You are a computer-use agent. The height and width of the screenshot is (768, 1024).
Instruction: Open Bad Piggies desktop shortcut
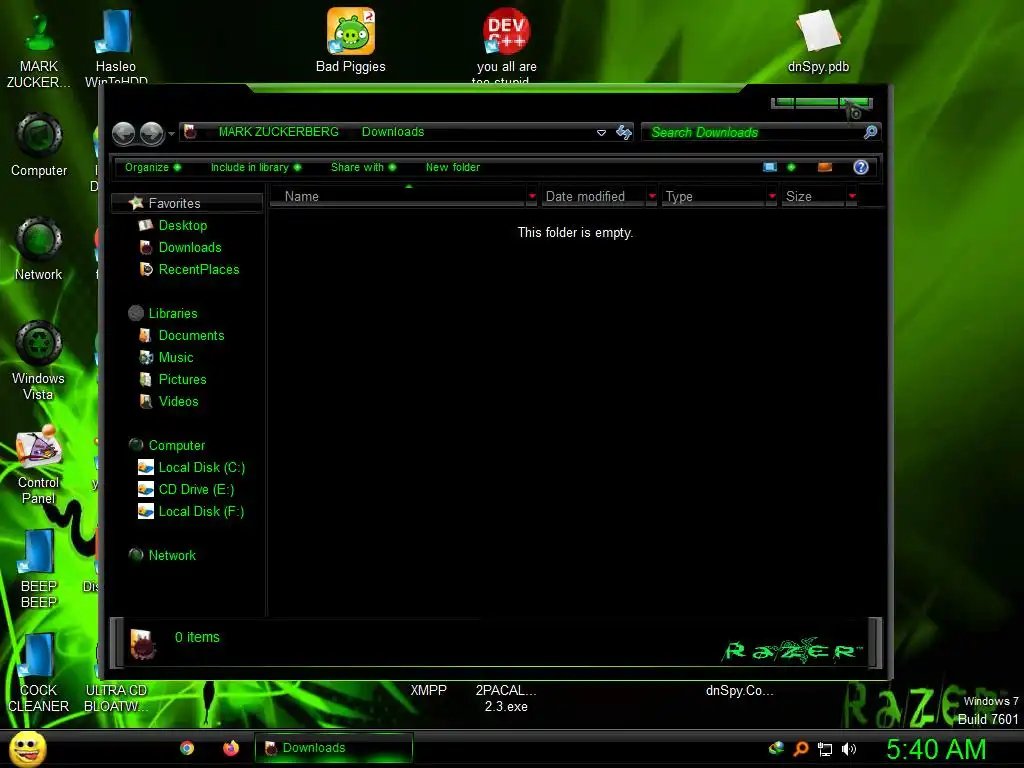(x=351, y=40)
